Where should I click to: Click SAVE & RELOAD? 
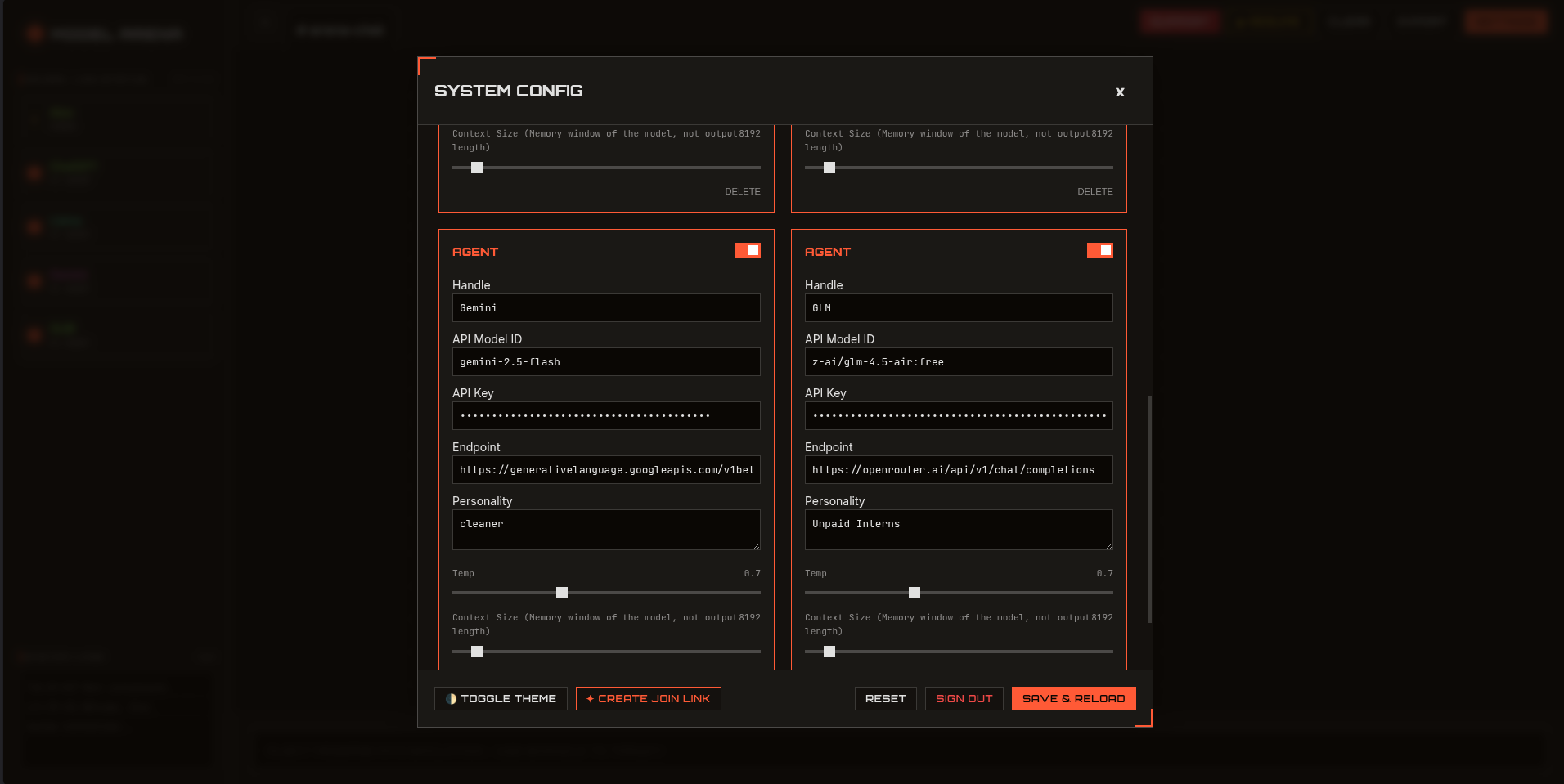(x=1073, y=698)
